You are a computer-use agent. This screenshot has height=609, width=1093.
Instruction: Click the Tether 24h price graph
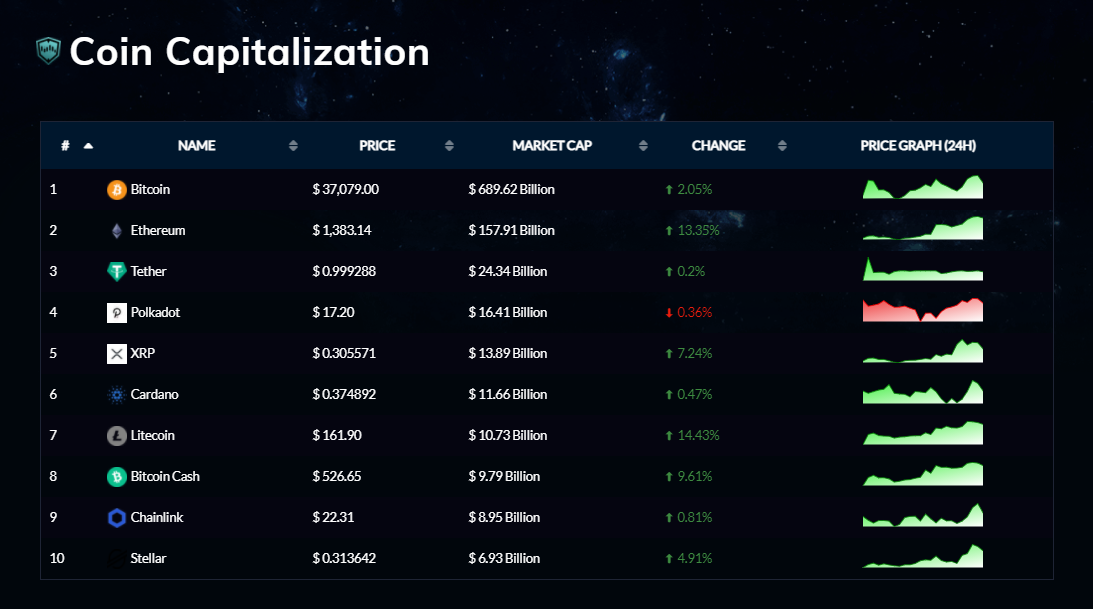coord(923,269)
